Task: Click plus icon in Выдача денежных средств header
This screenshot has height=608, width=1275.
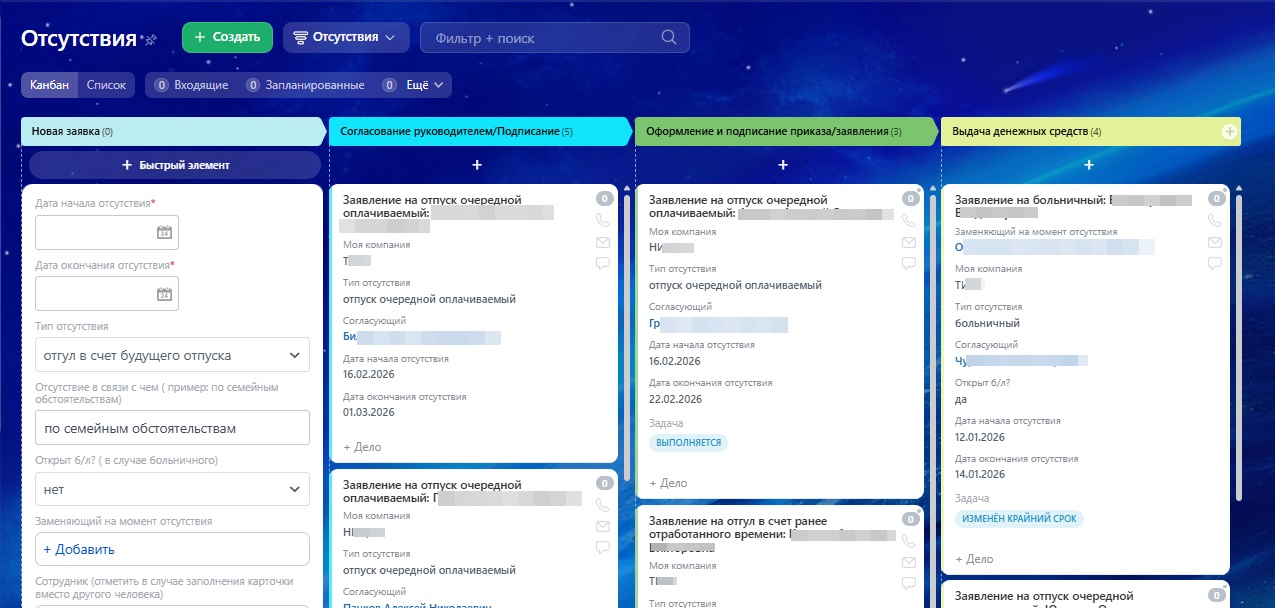Action: (1229, 132)
